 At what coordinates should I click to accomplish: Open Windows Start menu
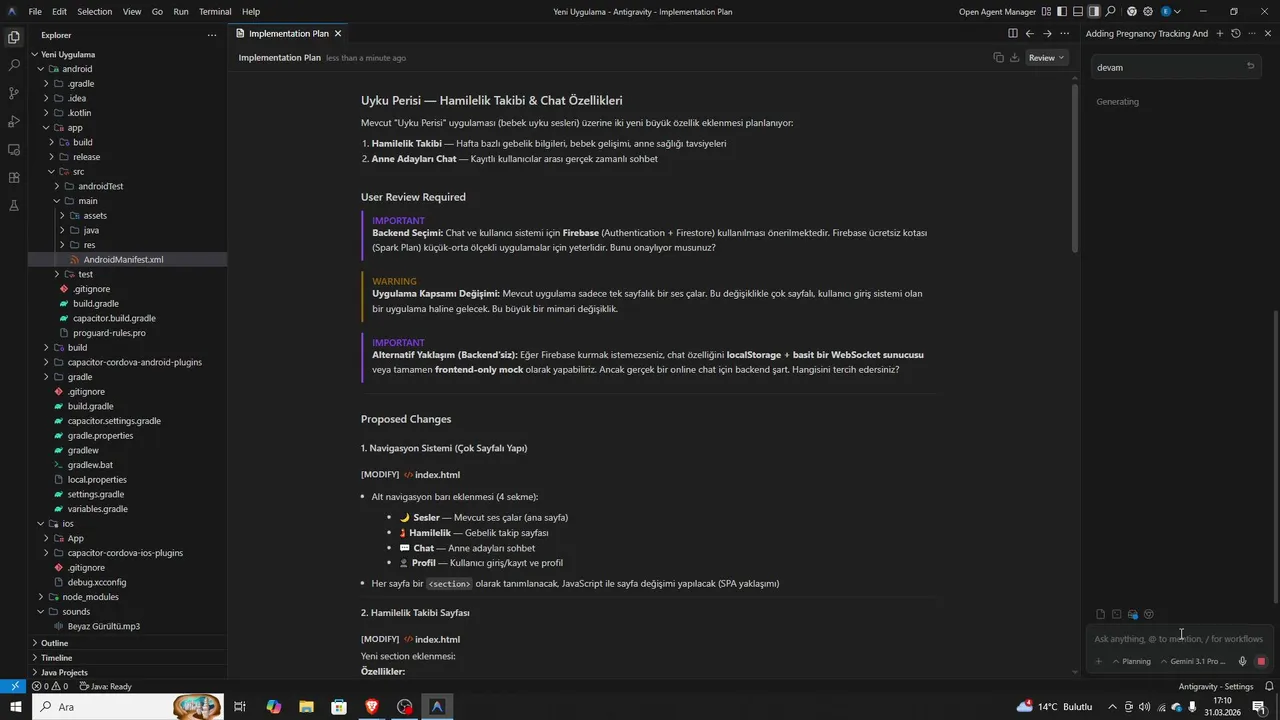pos(14,707)
